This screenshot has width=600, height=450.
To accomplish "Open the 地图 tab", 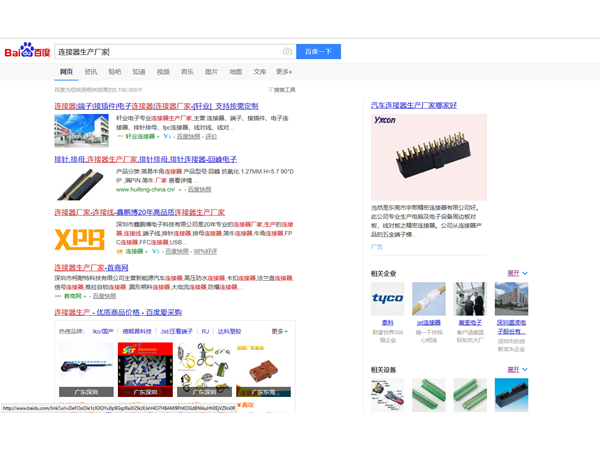I will click(235, 72).
